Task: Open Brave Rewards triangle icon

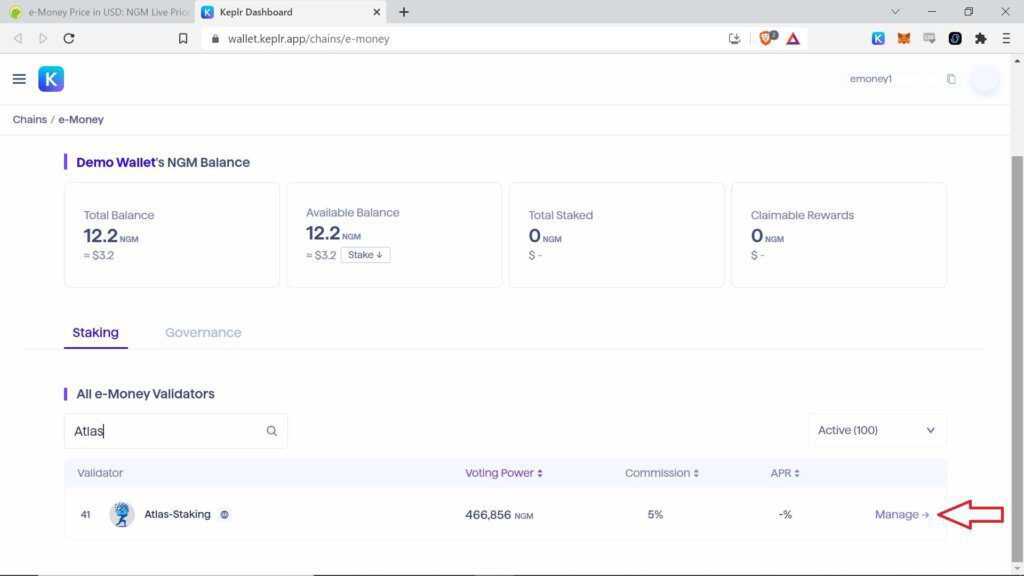Action: [793, 39]
